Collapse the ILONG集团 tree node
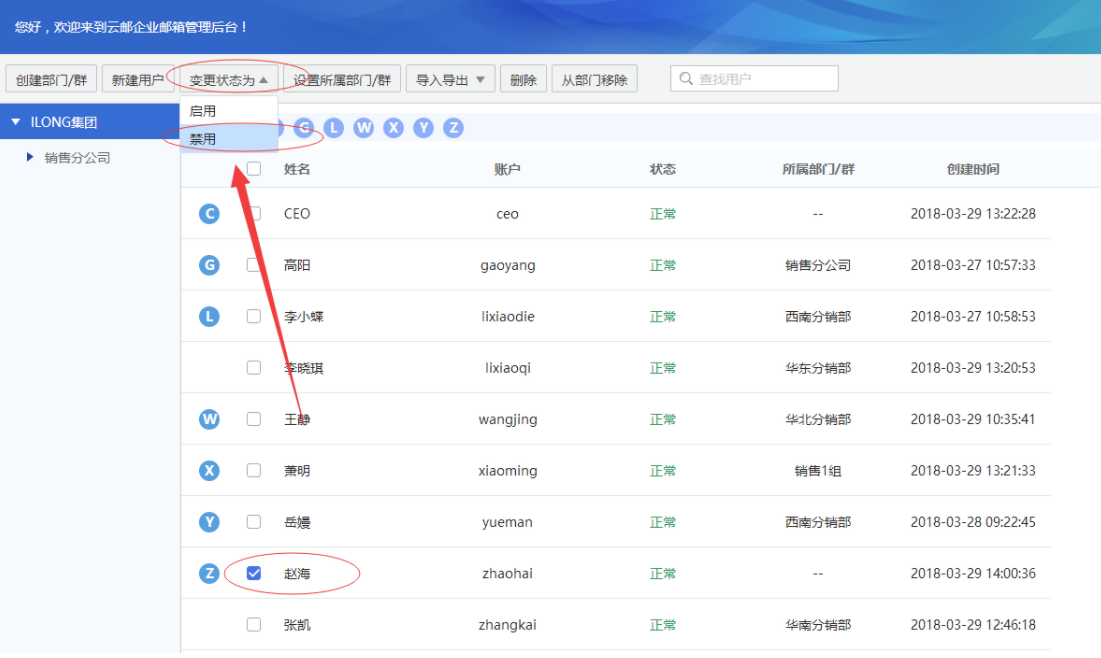The image size is (1101, 658). (15, 122)
